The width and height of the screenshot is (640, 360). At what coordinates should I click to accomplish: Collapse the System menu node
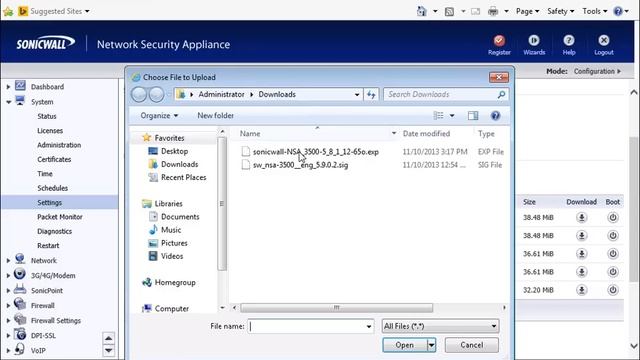coord(8,102)
